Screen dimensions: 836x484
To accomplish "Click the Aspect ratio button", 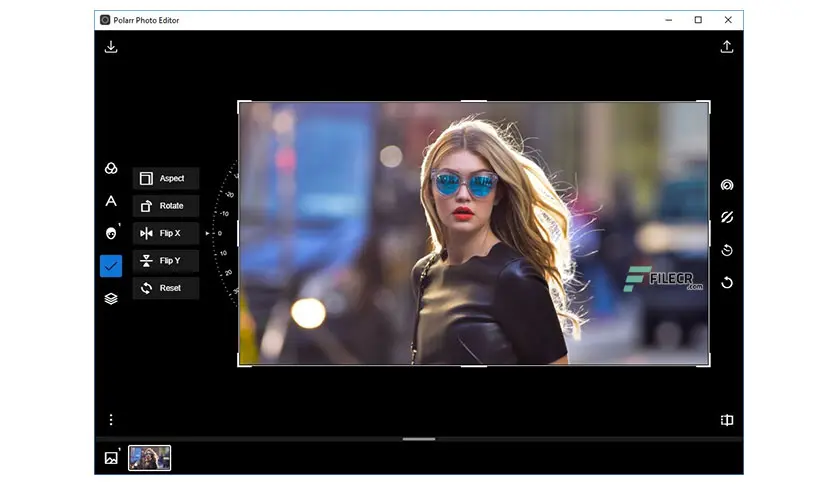I will click(x=166, y=178).
